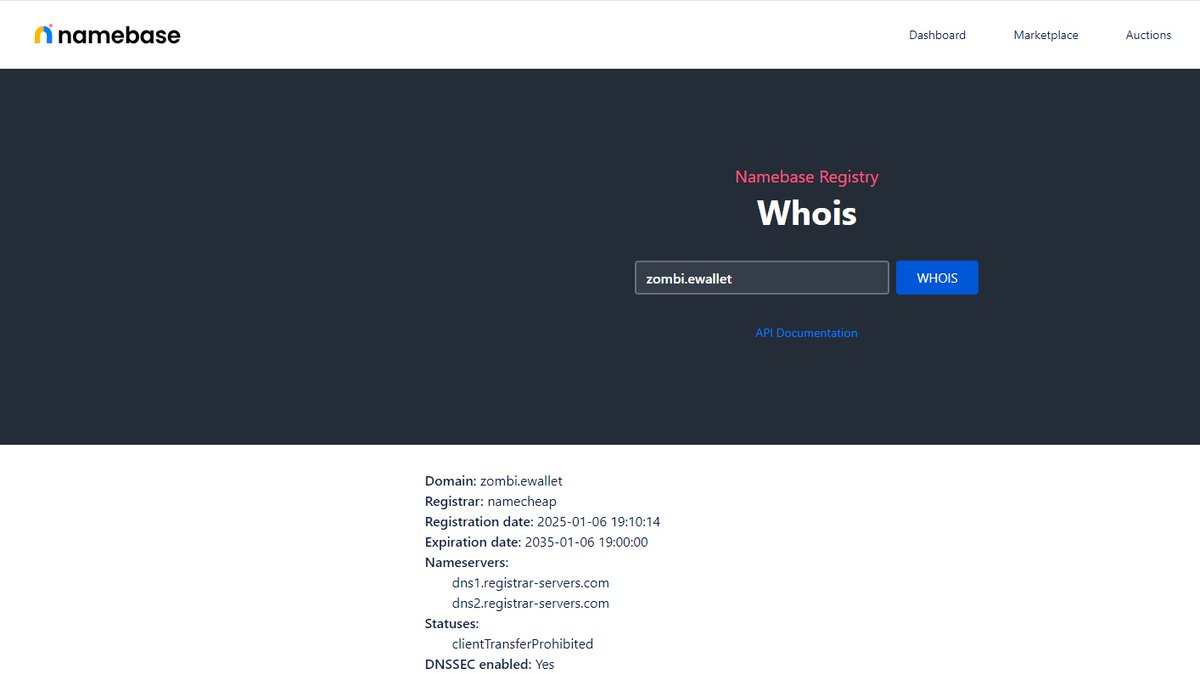Focus the domain search field
Viewport: 1200px width, 674px height.
[762, 278]
